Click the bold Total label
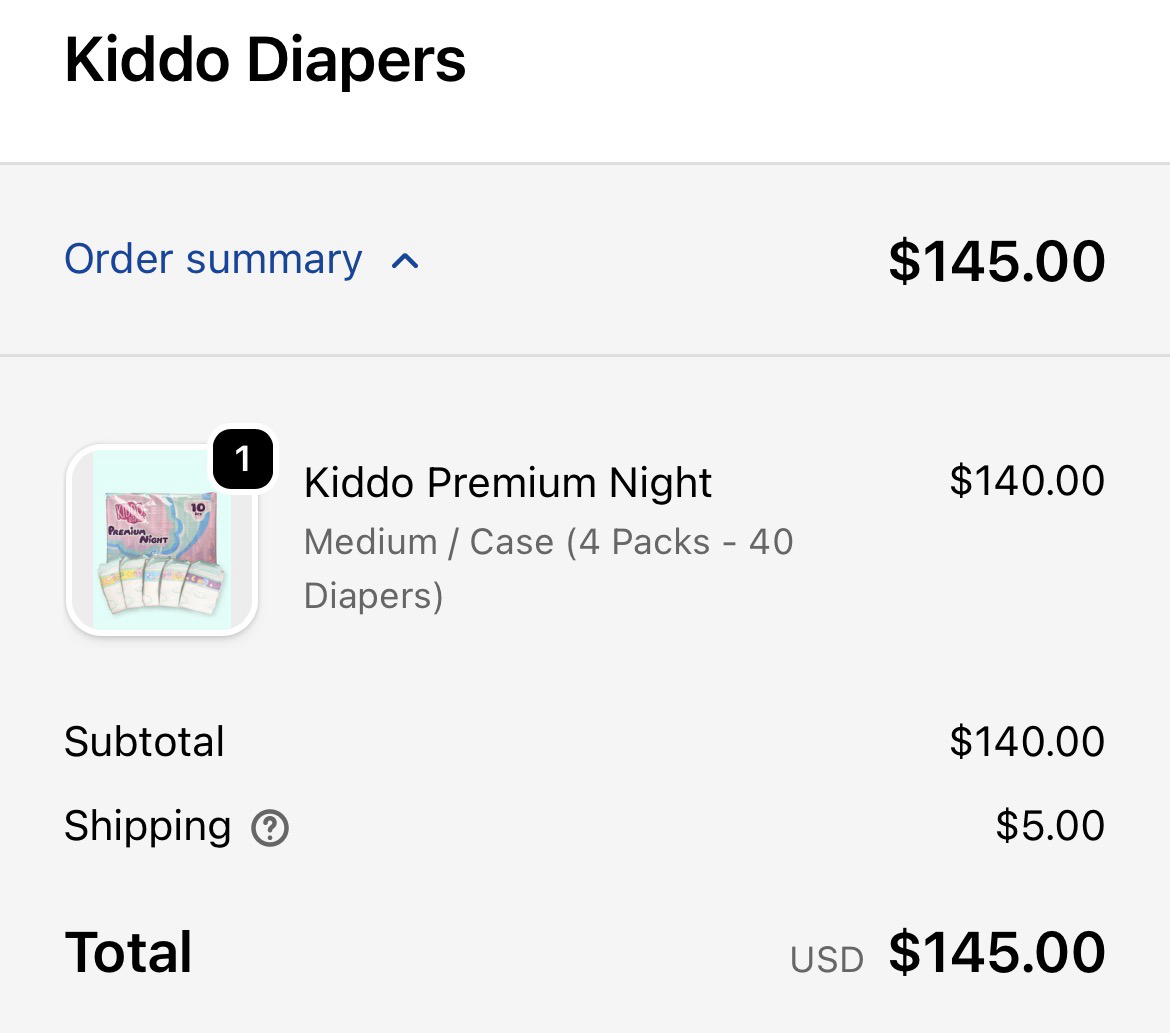The height and width of the screenshot is (1033, 1170). pyautogui.click(x=128, y=952)
